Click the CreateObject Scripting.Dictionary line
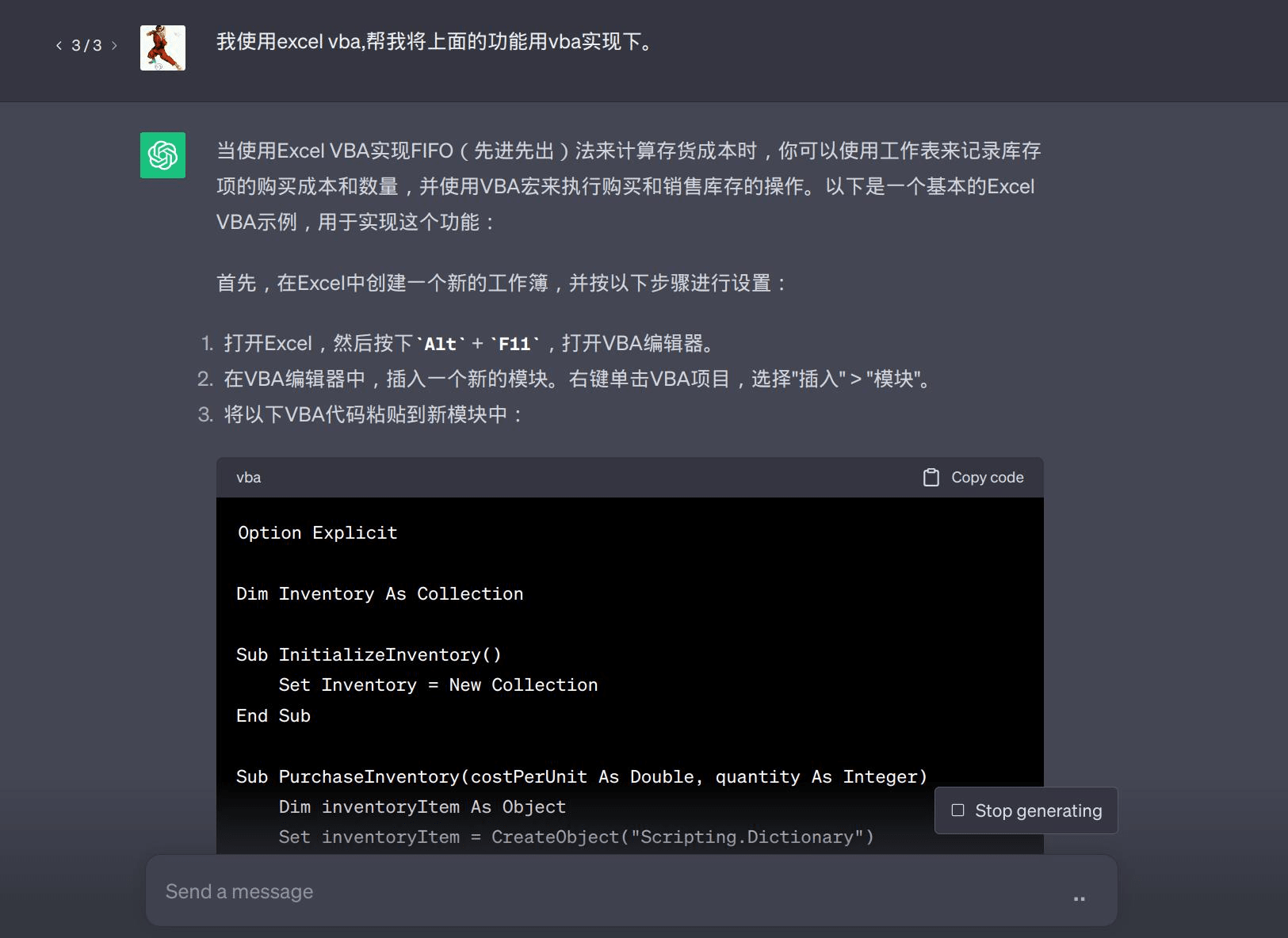 pos(576,837)
